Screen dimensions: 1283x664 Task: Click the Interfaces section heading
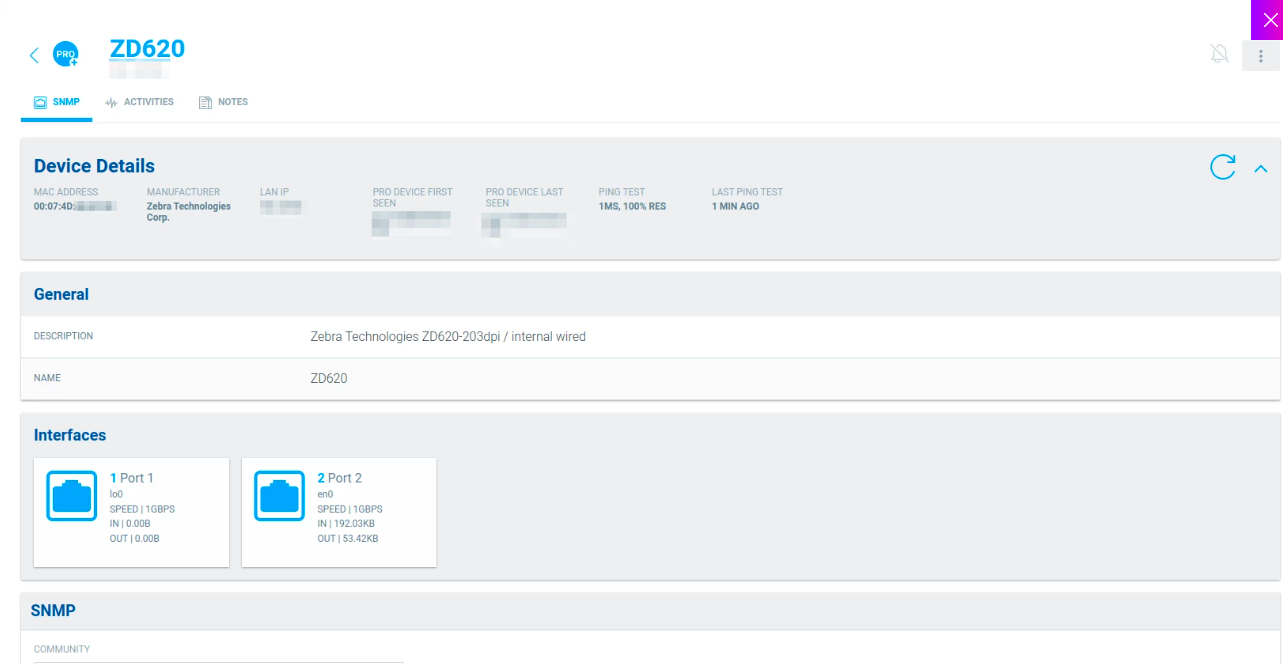[70, 435]
